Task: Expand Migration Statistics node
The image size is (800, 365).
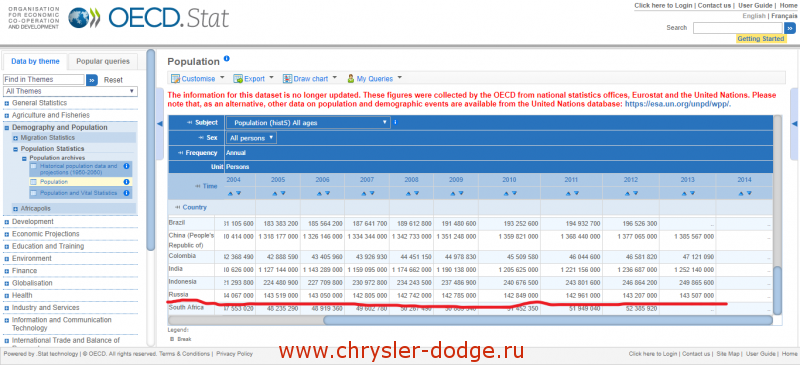Action: [15, 138]
